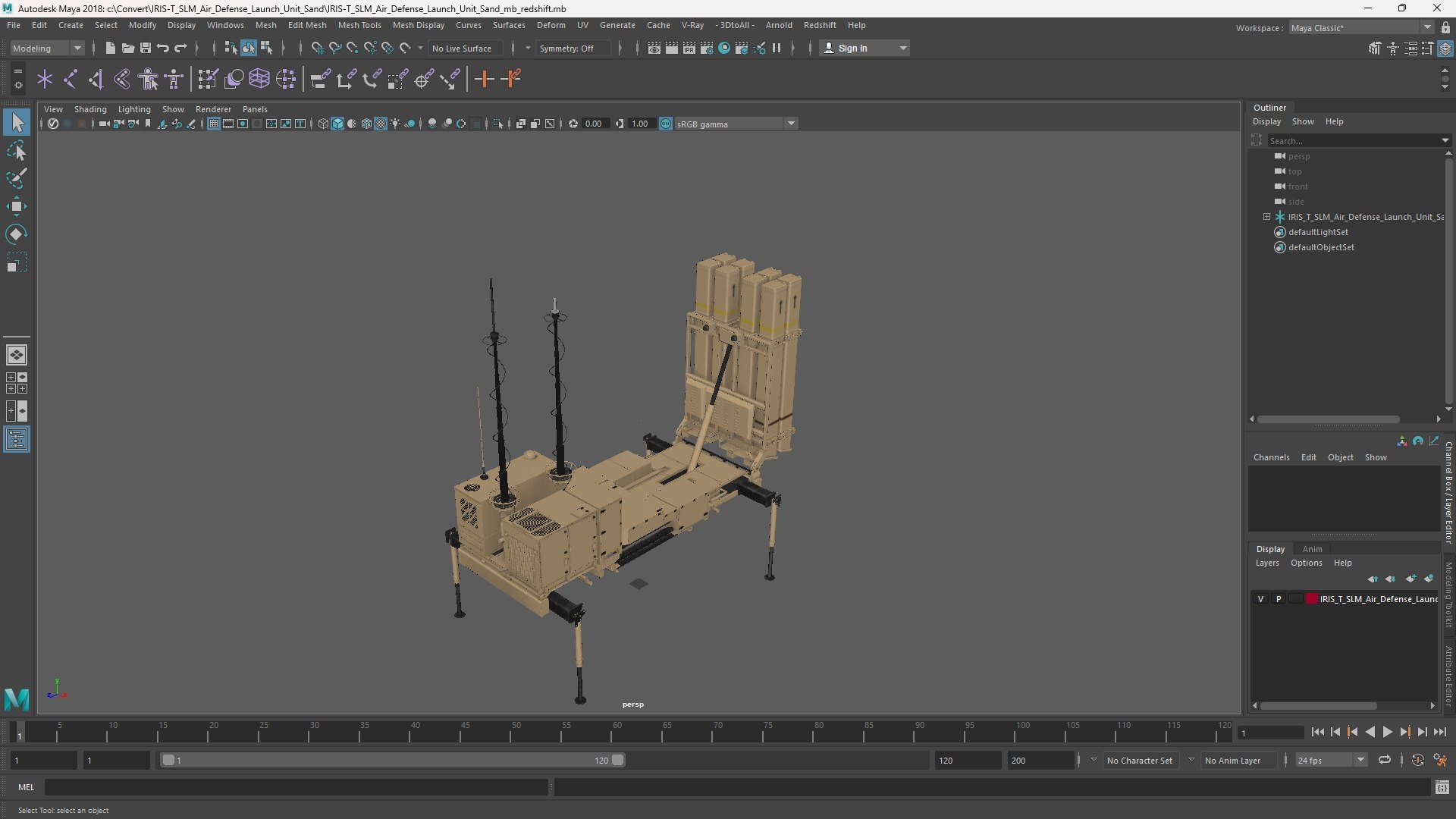Switch to four view layout
The height and width of the screenshot is (819, 1456).
[17, 383]
